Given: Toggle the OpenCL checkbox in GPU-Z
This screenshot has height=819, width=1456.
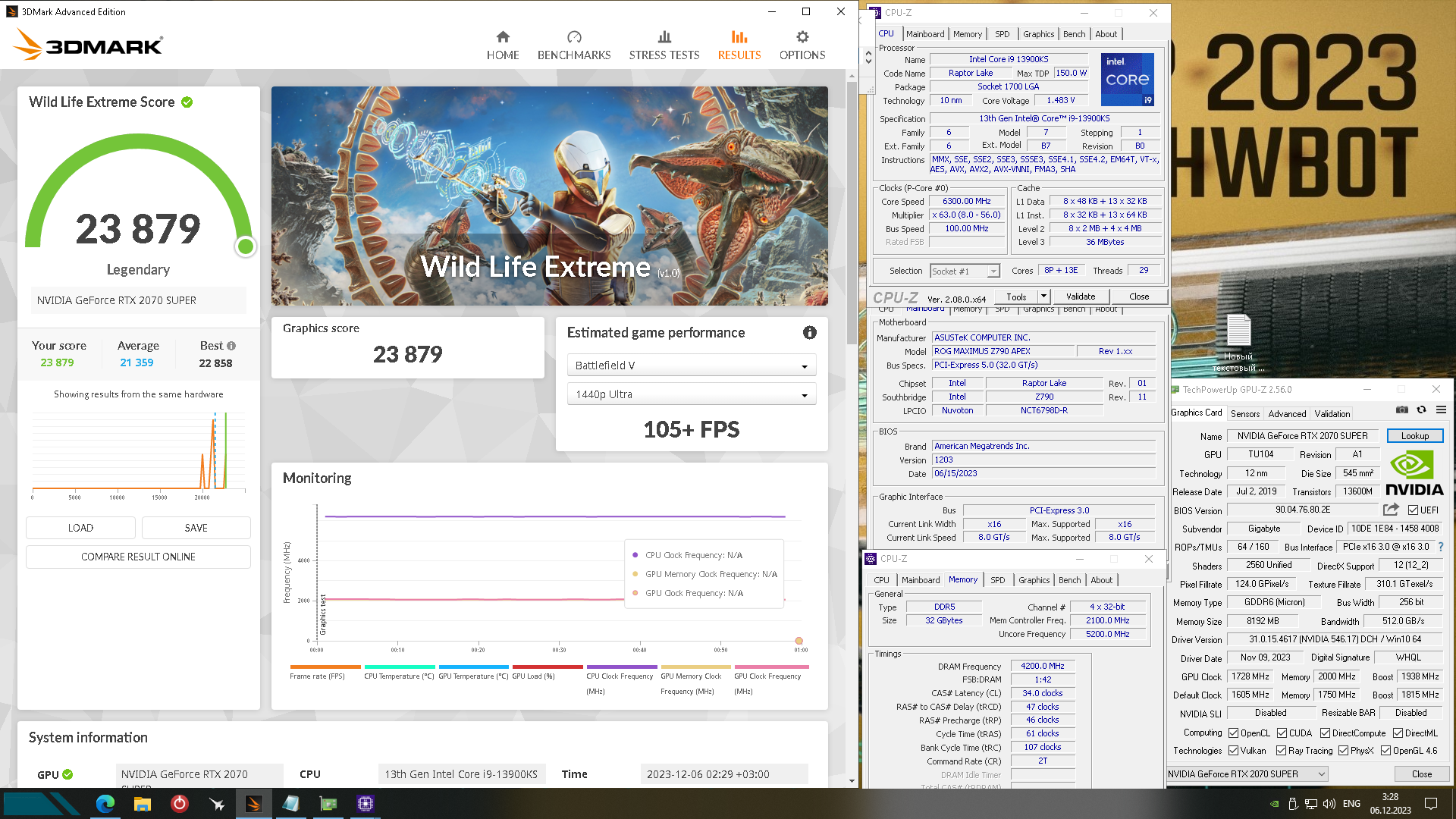Looking at the screenshot, I should (x=1234, y=733).
